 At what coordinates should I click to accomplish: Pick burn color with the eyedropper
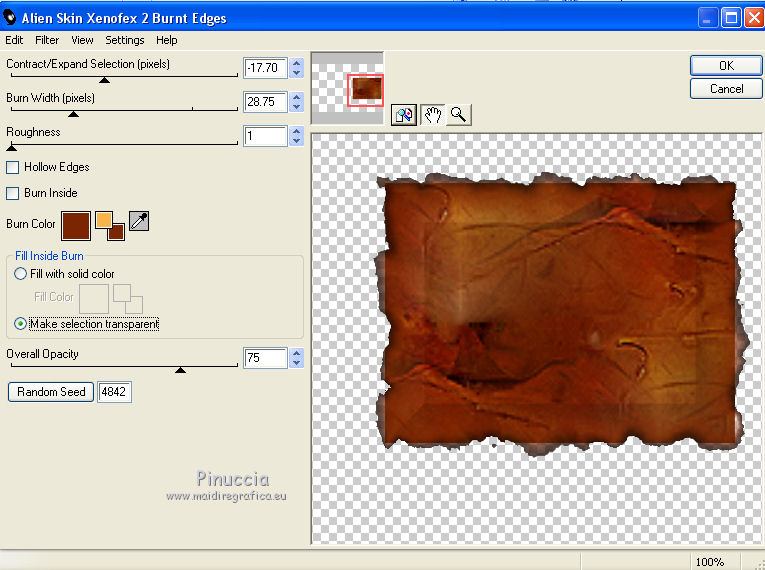(x=139, y=223)
